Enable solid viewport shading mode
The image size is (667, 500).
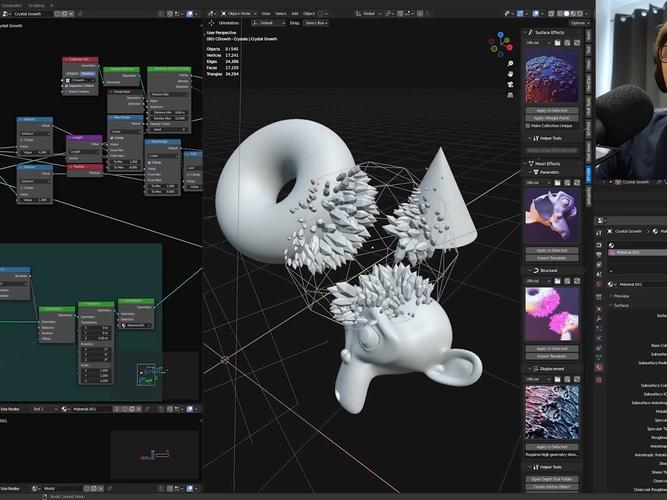point(566,14)
